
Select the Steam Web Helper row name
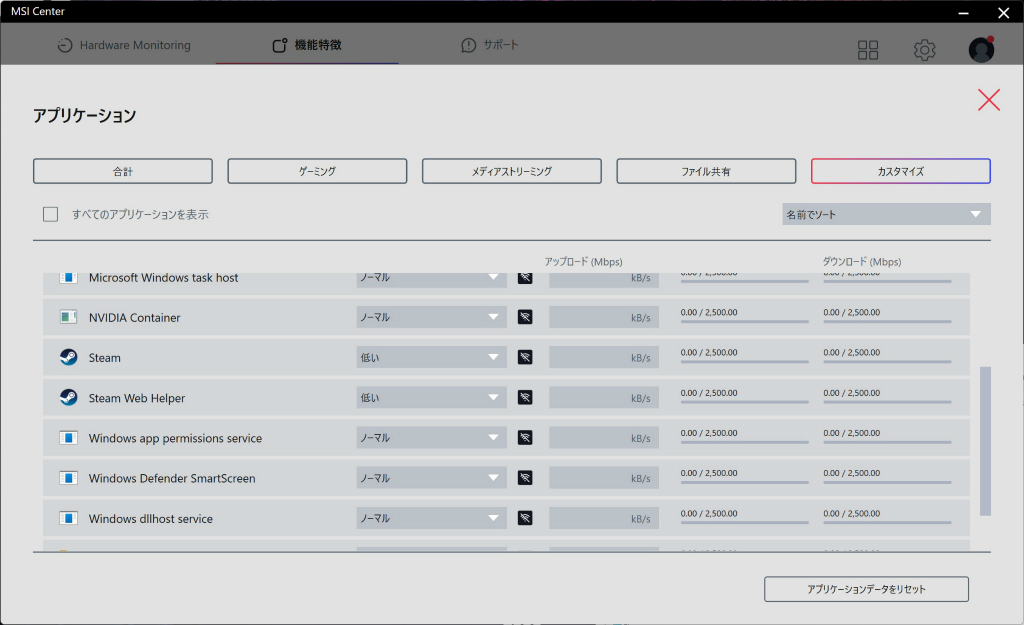tap(136, 398)
